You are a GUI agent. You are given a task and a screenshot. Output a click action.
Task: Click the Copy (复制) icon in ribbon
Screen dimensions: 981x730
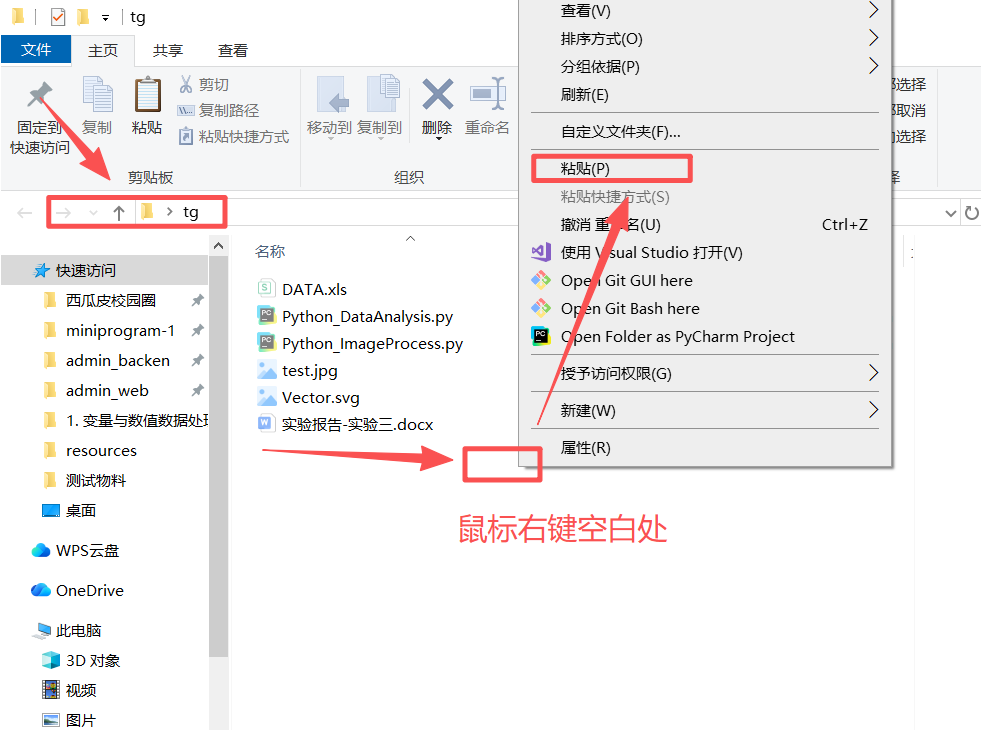click(x=98, y=94)
